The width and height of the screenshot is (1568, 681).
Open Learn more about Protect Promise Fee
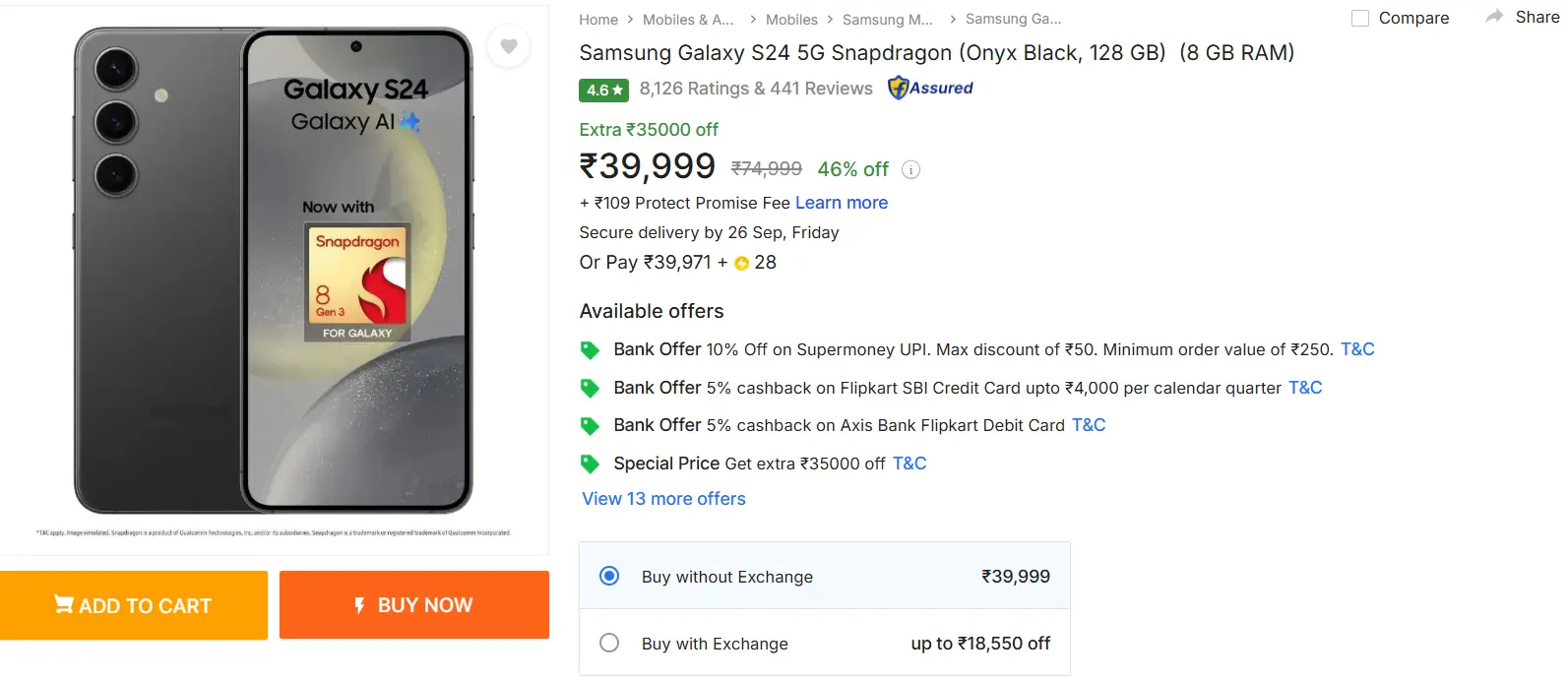(x=842, y=203)
